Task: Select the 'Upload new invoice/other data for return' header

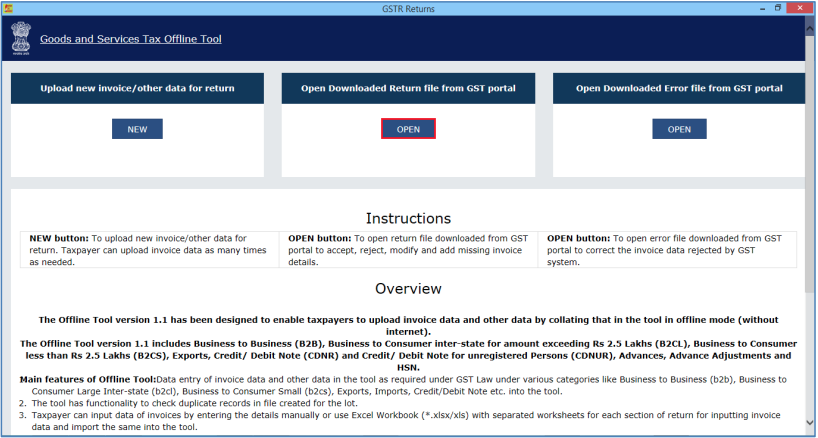Action: [137, 88]
